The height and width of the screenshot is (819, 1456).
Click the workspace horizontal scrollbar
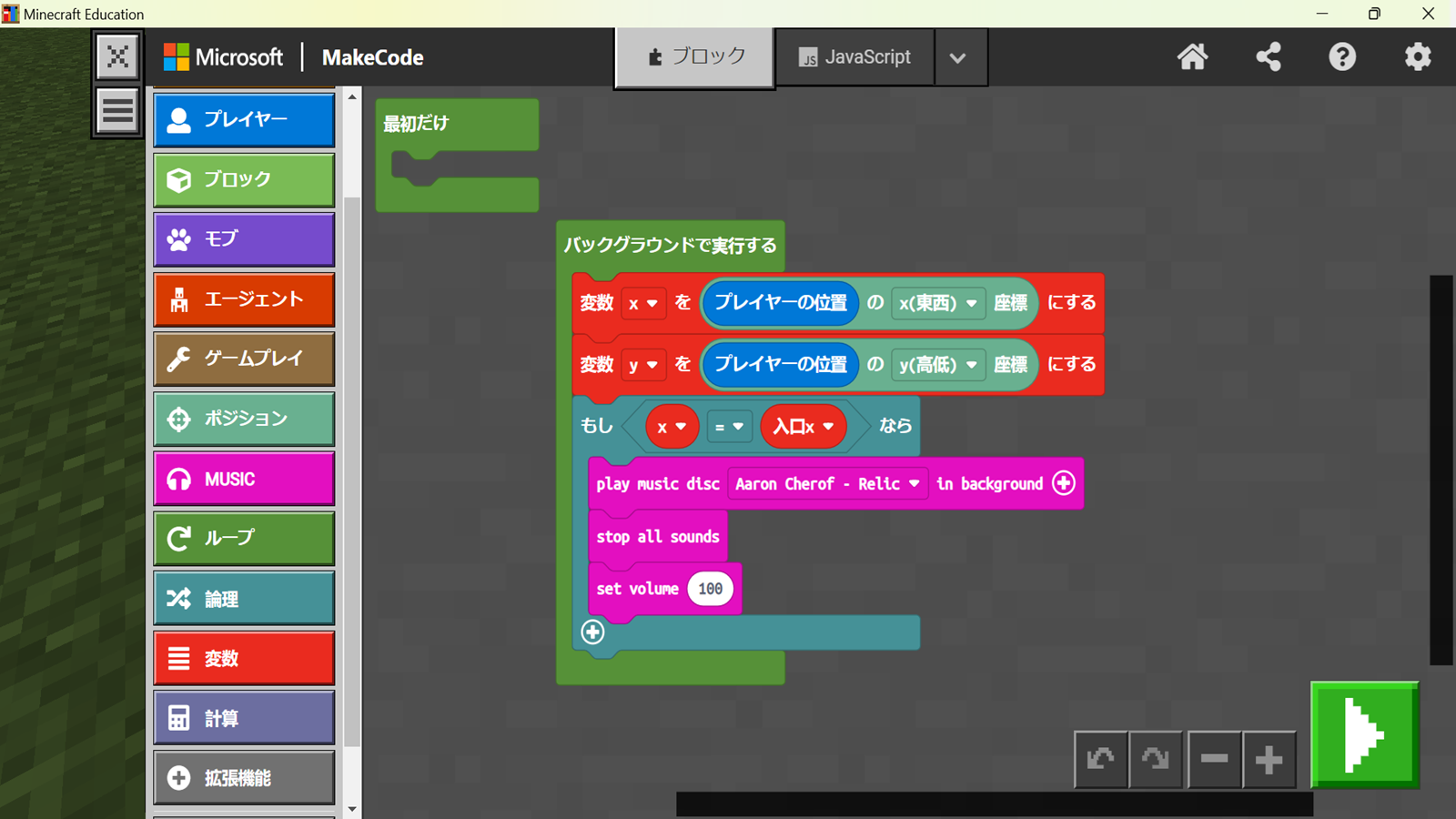tap(995, 804)
